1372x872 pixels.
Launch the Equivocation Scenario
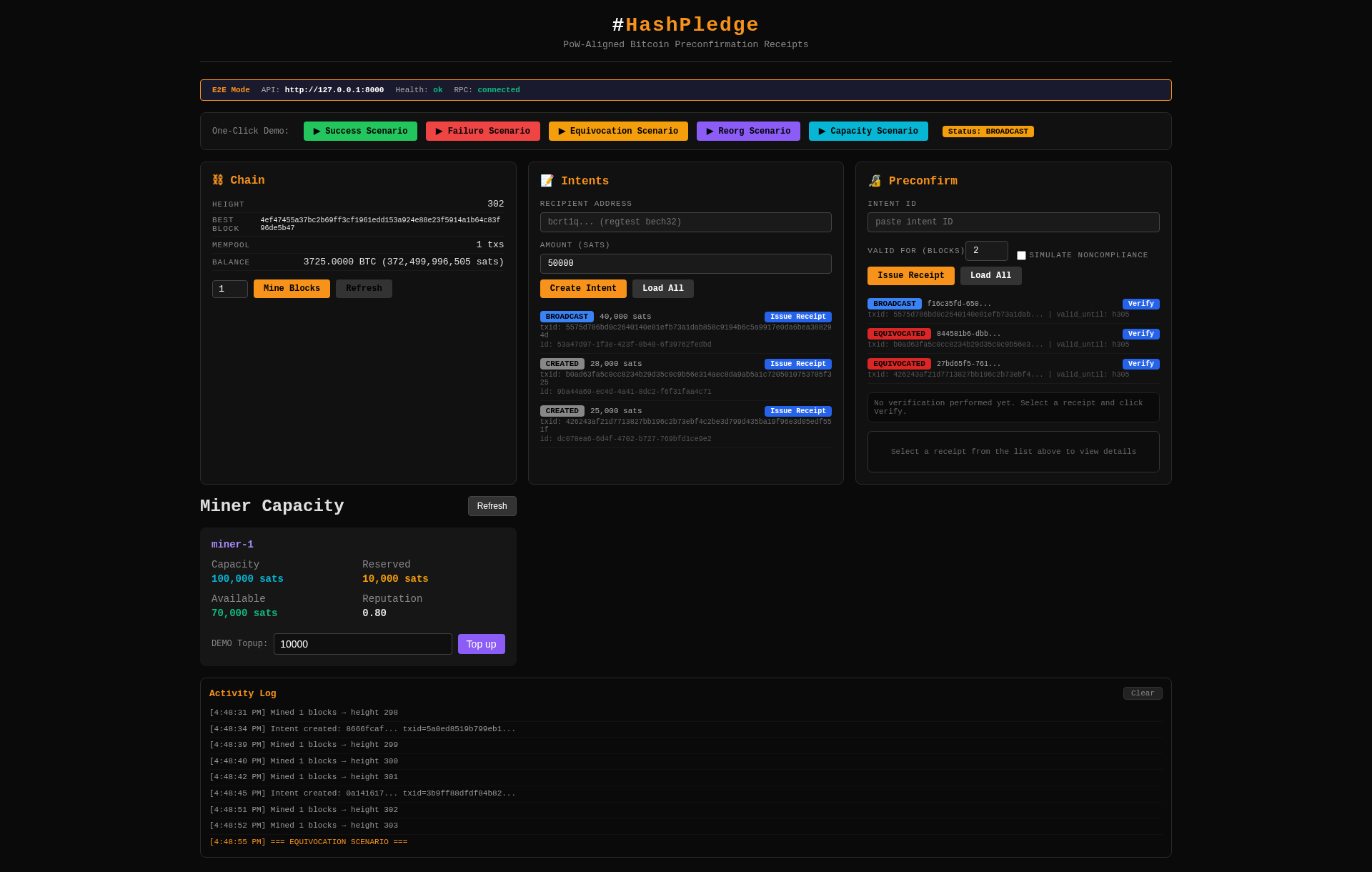point(617,132)
